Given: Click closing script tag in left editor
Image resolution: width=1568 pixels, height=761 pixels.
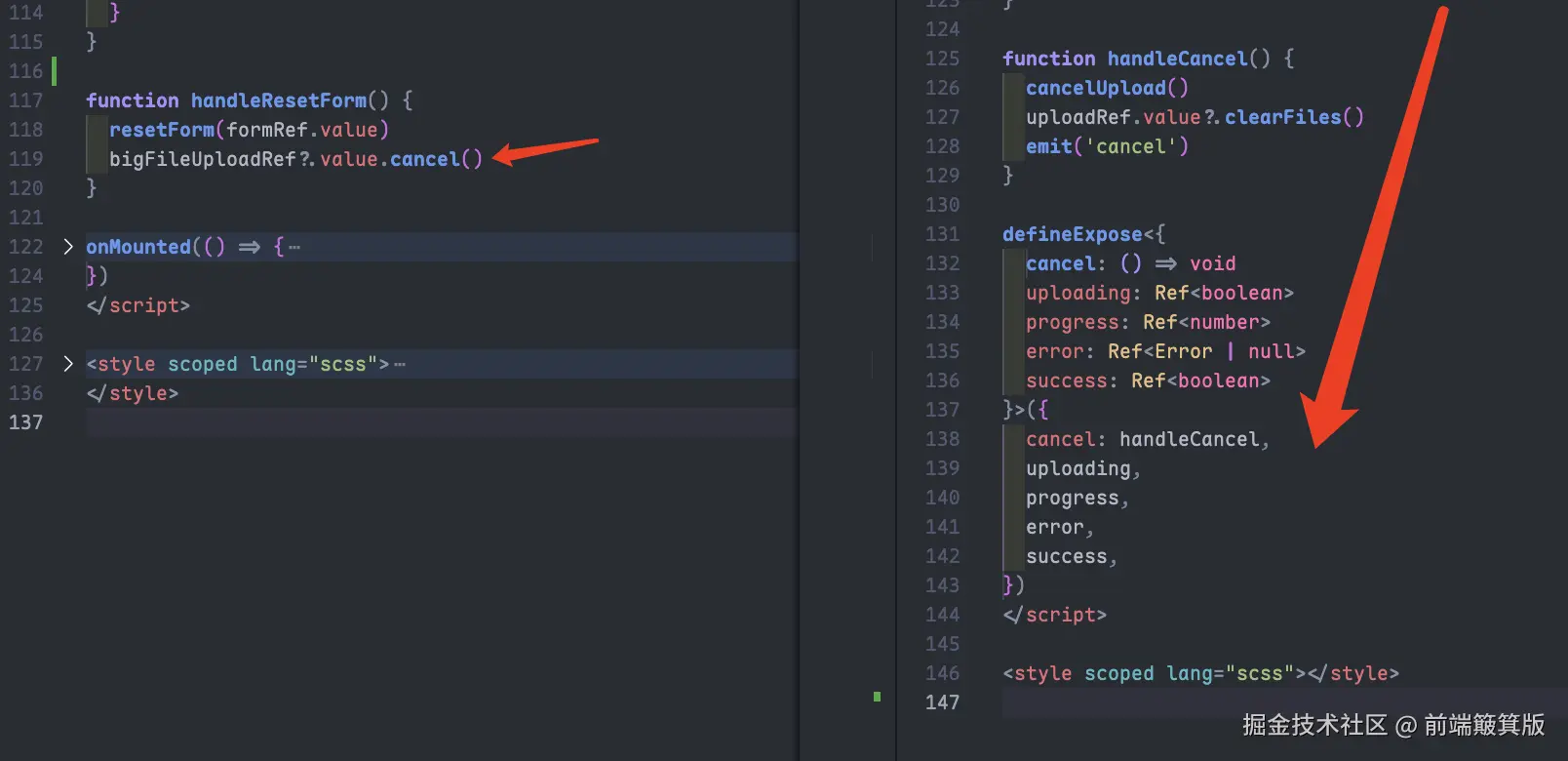Looking at the screenshot, I should click(137, 305).
